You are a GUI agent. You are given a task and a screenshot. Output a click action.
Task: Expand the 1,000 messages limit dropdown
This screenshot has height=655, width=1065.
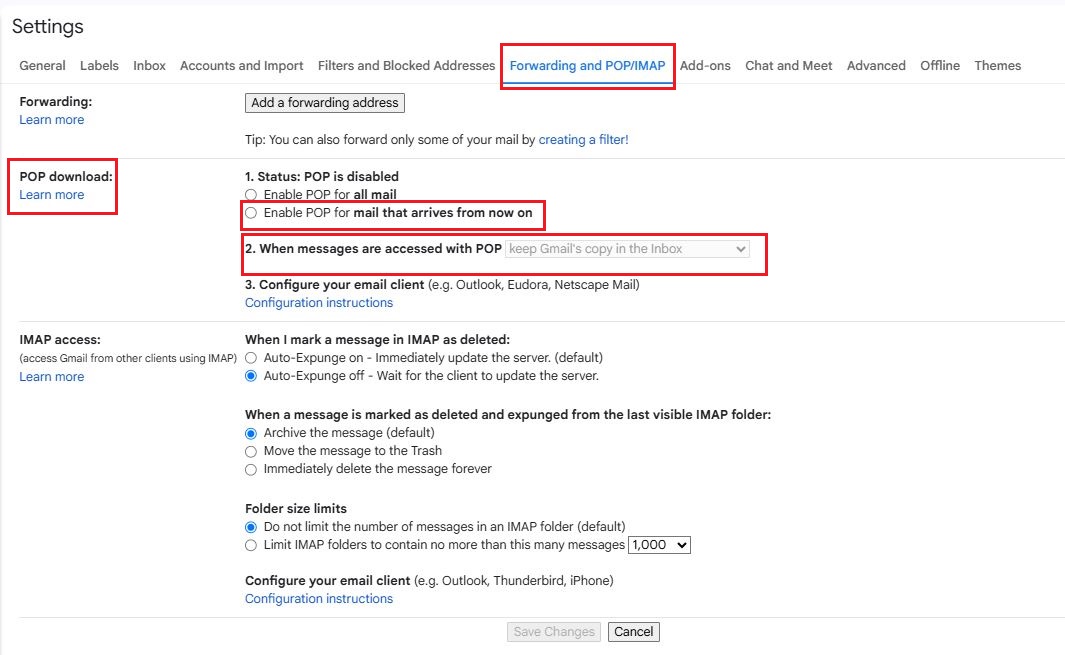[659, 545]
